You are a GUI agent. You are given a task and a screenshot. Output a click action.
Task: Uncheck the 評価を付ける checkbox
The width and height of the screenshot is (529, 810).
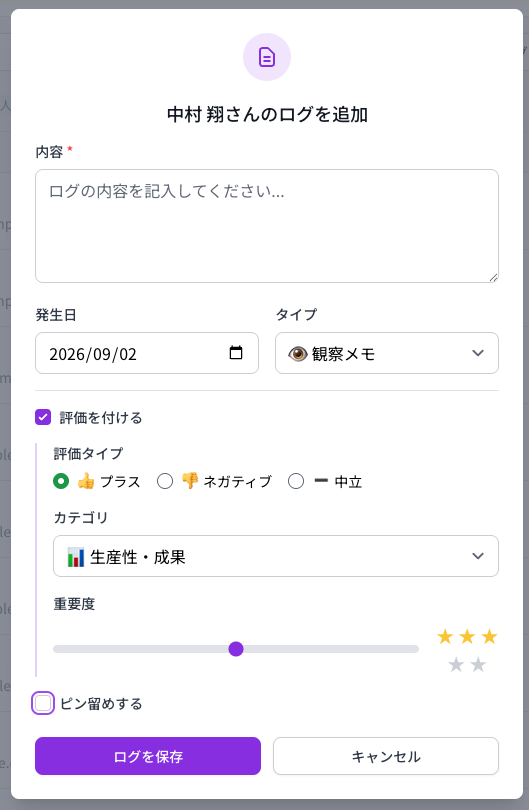click(x=43, y=417)
